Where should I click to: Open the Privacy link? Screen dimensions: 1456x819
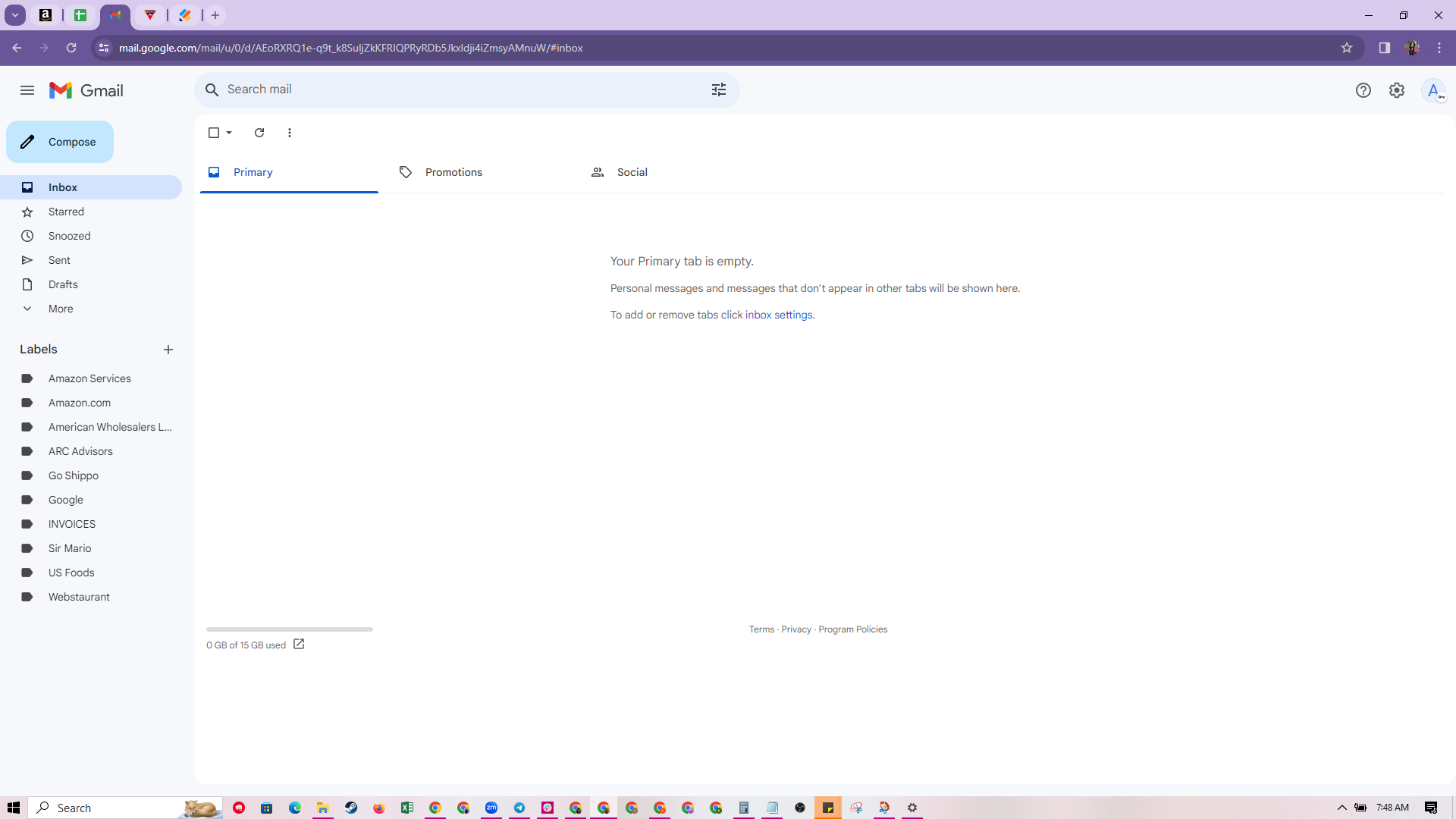click(x=796, y=629)
